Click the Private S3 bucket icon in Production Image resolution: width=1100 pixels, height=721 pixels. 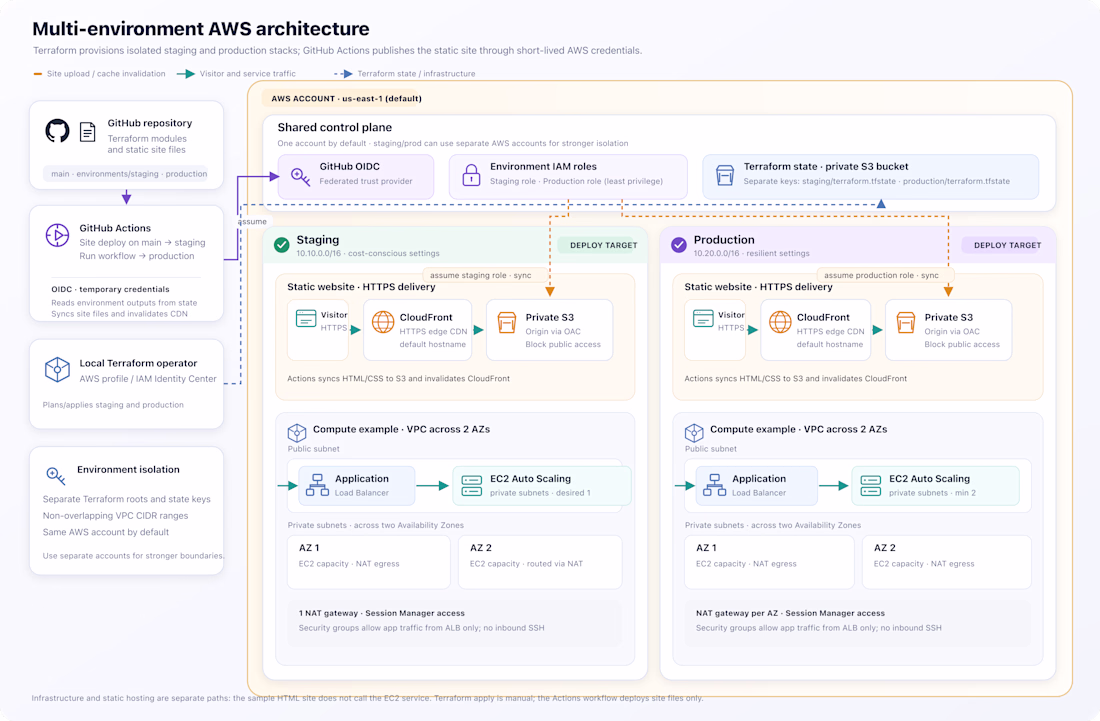coord(906,323)
